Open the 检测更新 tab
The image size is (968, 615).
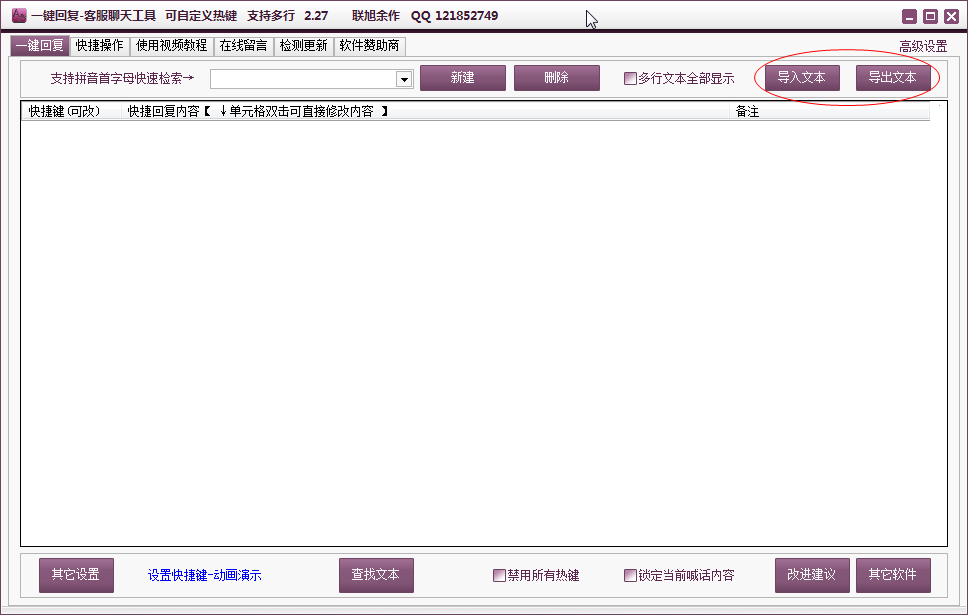[x=303, y=46]
